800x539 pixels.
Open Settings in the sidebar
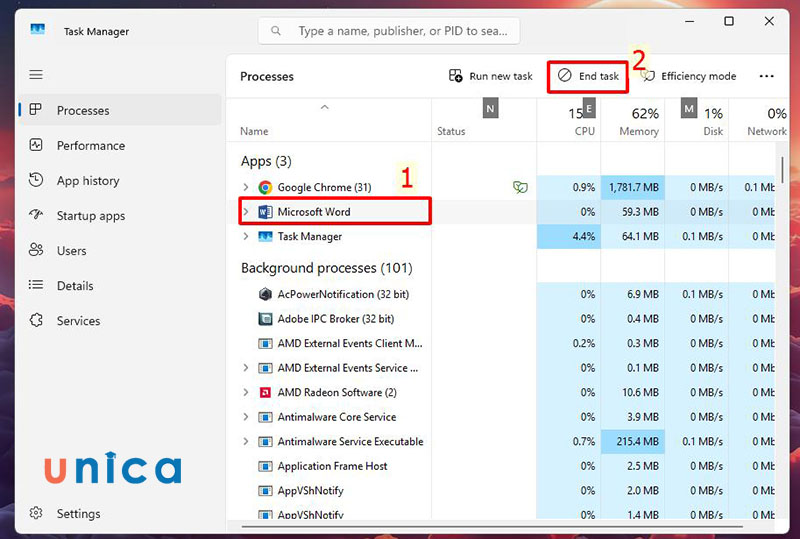pos(120,513)
